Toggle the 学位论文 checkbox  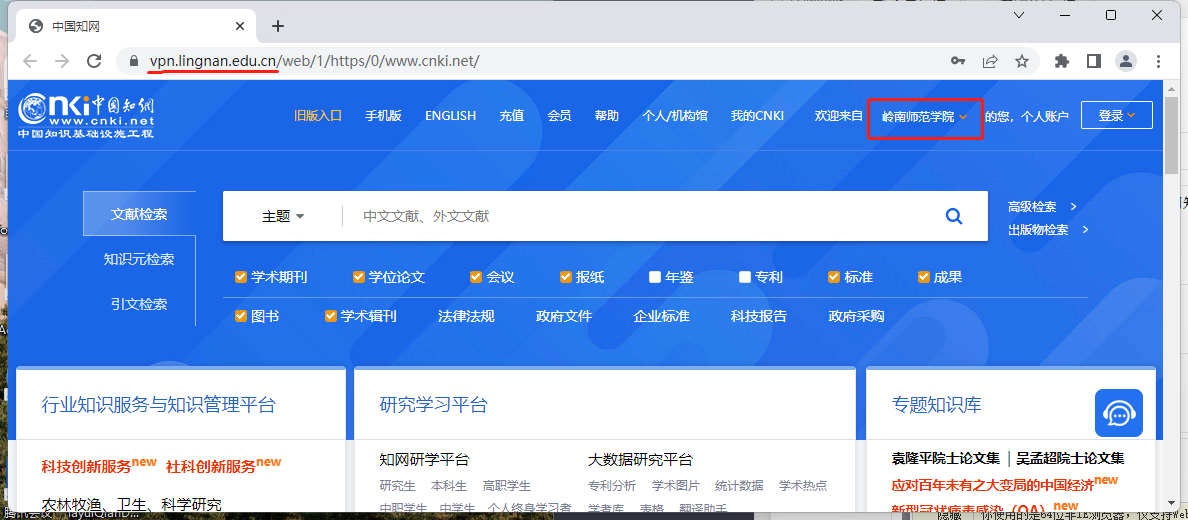pyautogui.click(x=359, y=277)
